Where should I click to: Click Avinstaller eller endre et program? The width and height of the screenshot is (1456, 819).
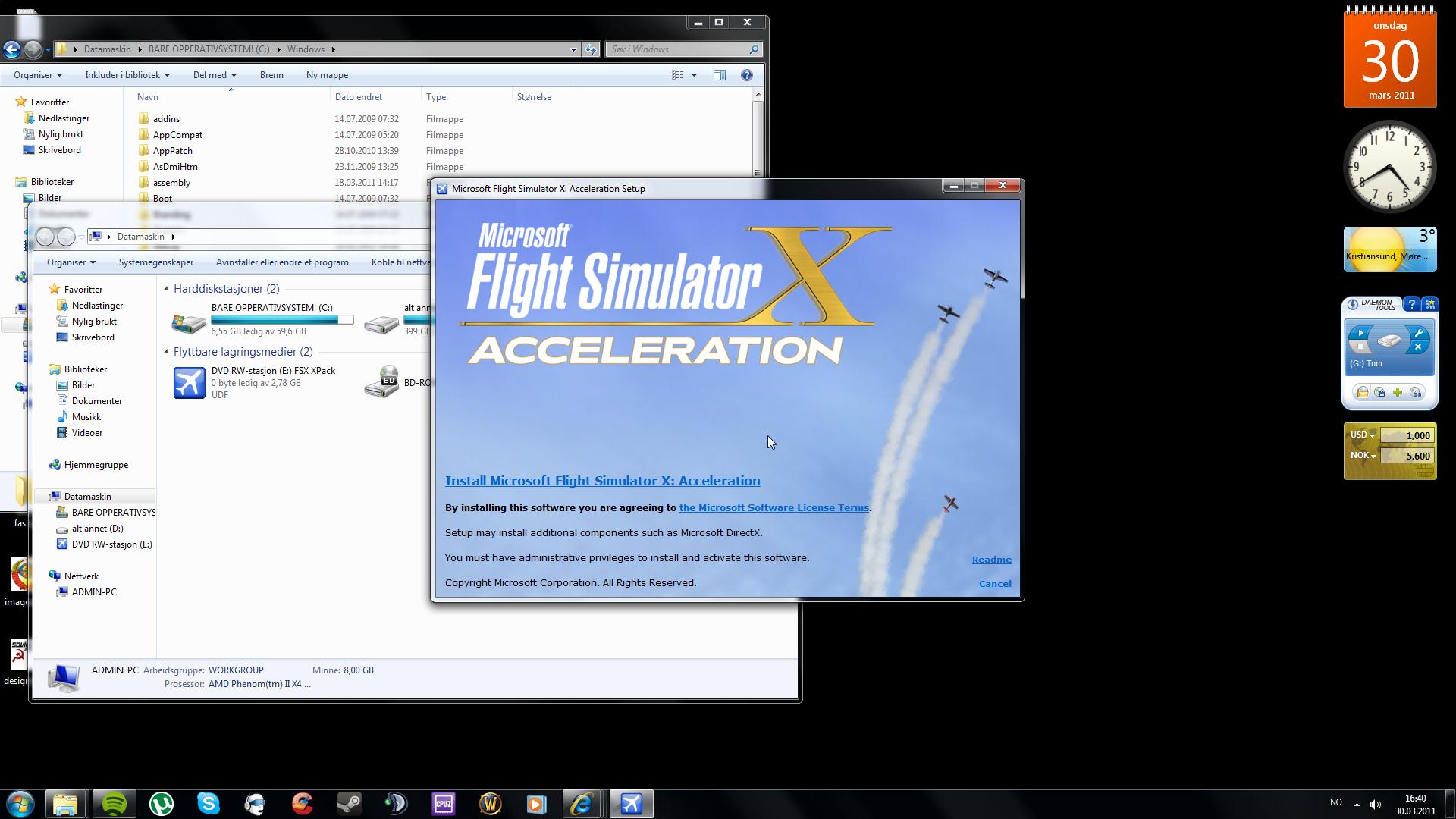282,262
